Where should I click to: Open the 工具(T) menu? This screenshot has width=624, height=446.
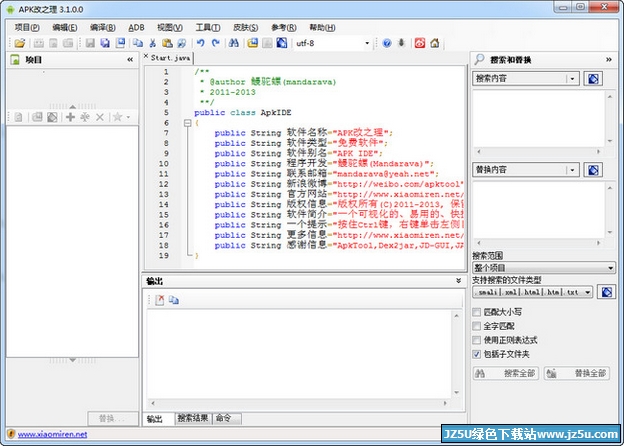[x=208, y=27]
